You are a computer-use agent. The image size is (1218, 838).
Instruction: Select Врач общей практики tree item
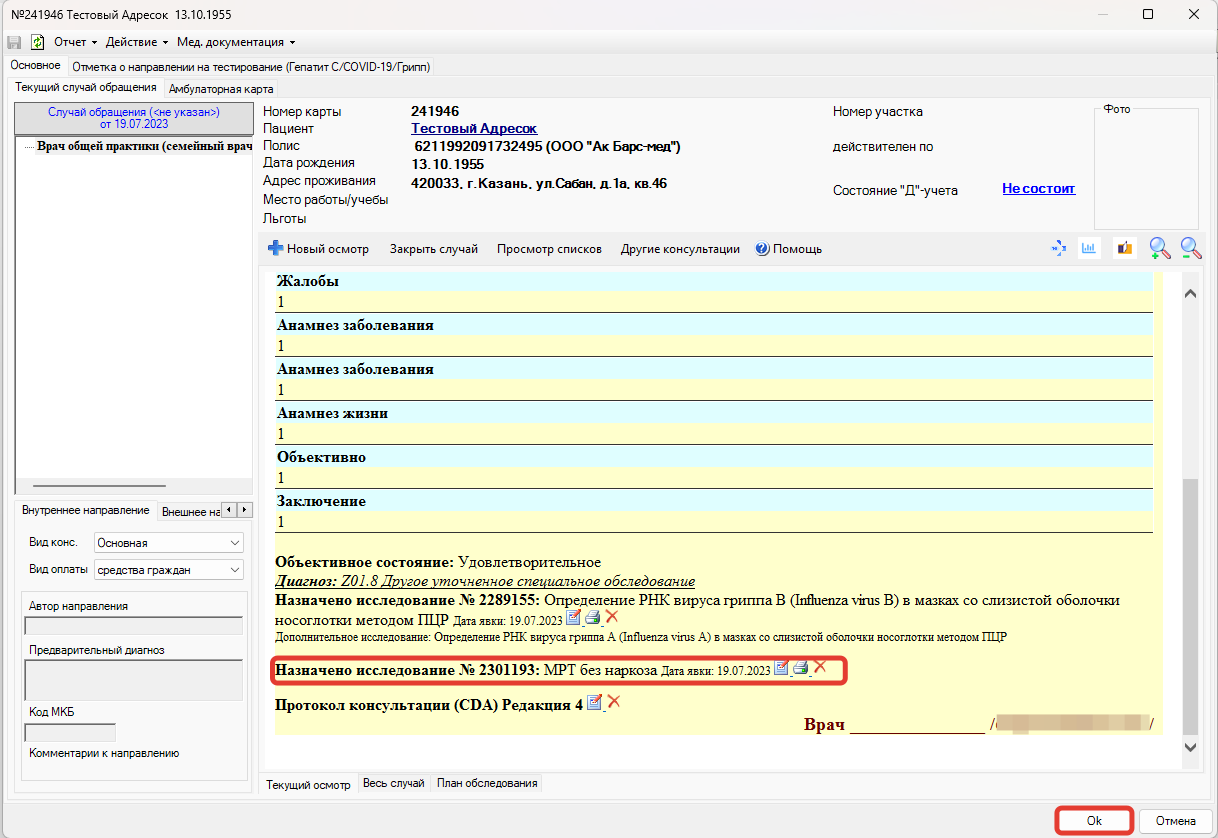coord(144,147)
